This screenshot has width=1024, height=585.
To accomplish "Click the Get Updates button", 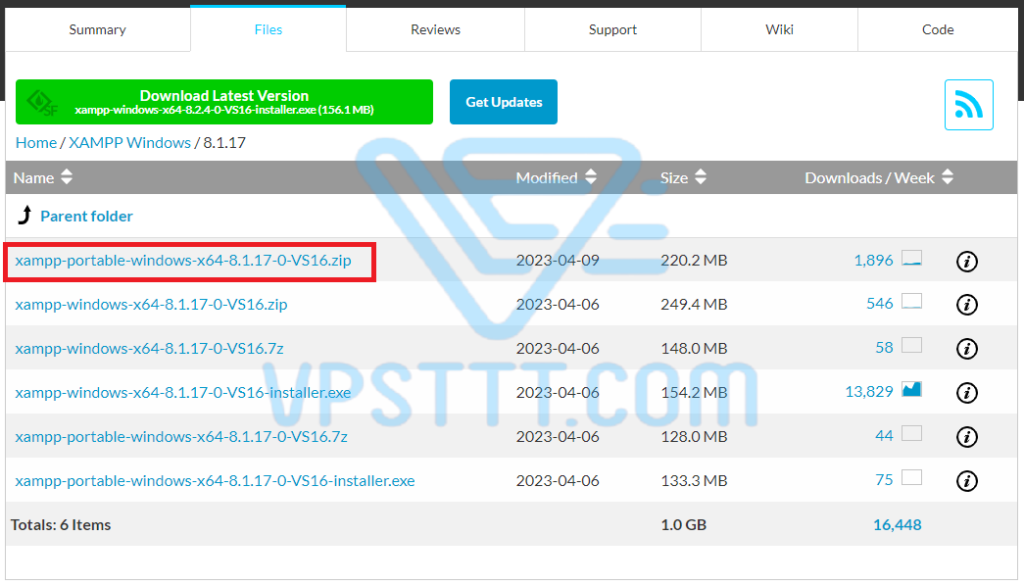I will click(x=504, y=102).
